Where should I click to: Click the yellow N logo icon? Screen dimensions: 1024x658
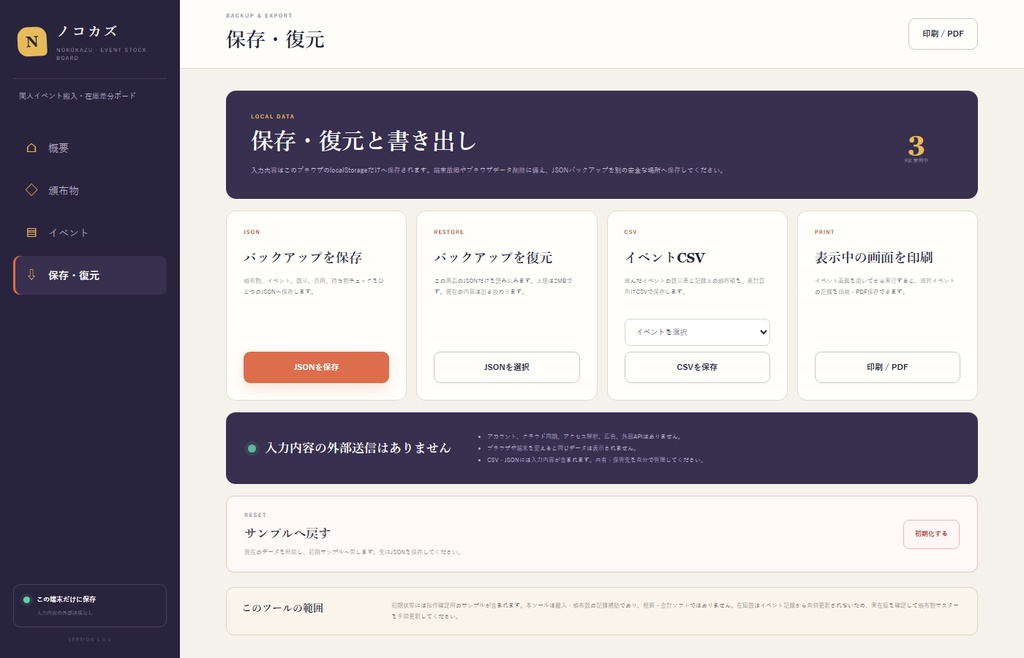[32, 42]
